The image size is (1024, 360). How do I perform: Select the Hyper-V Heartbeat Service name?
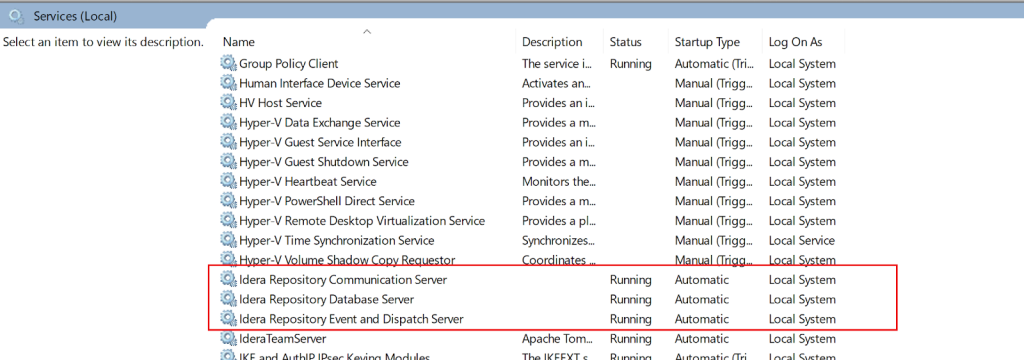308,182
